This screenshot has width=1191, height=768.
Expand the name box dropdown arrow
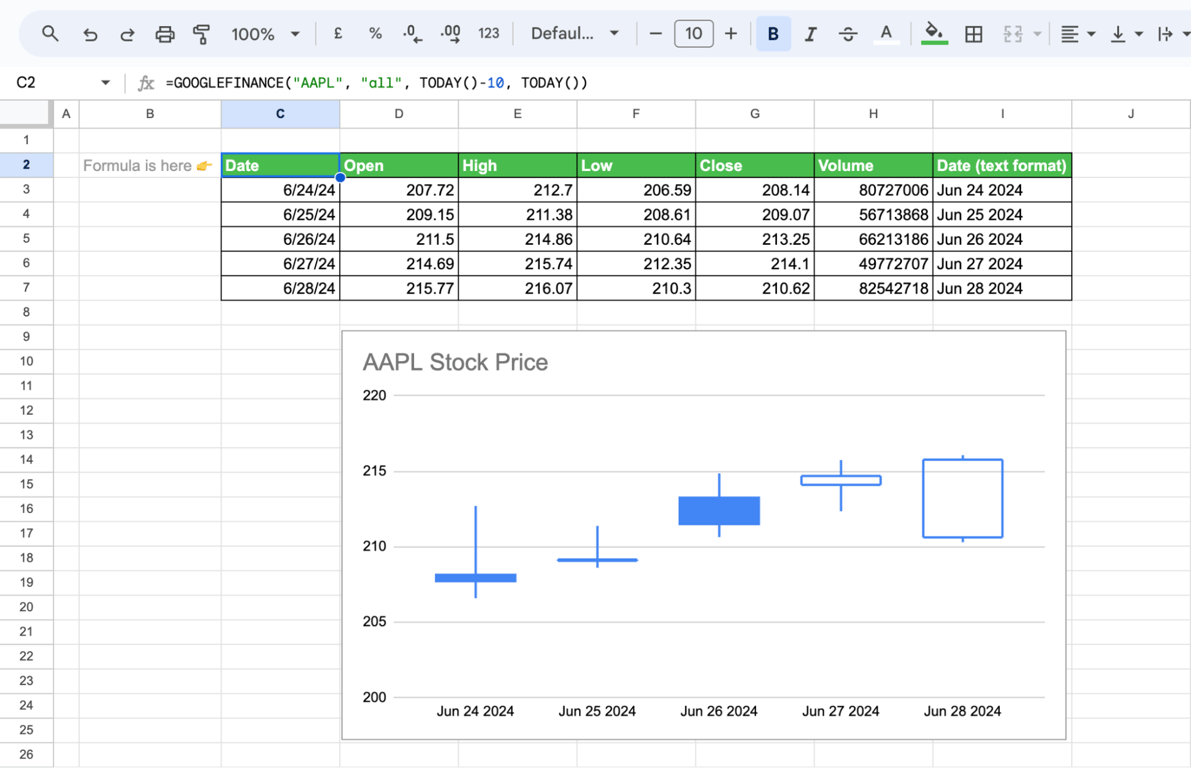point(106,83)
